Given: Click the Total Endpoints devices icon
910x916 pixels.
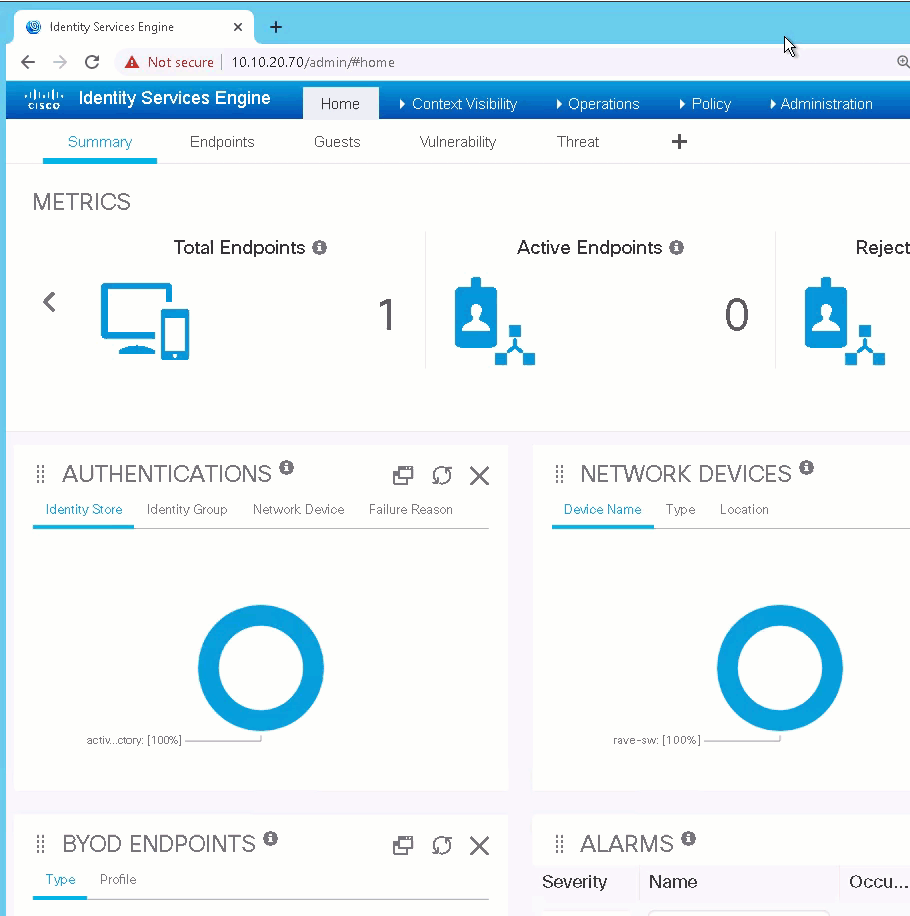Looking at the screenshot, I should (145, 321).
